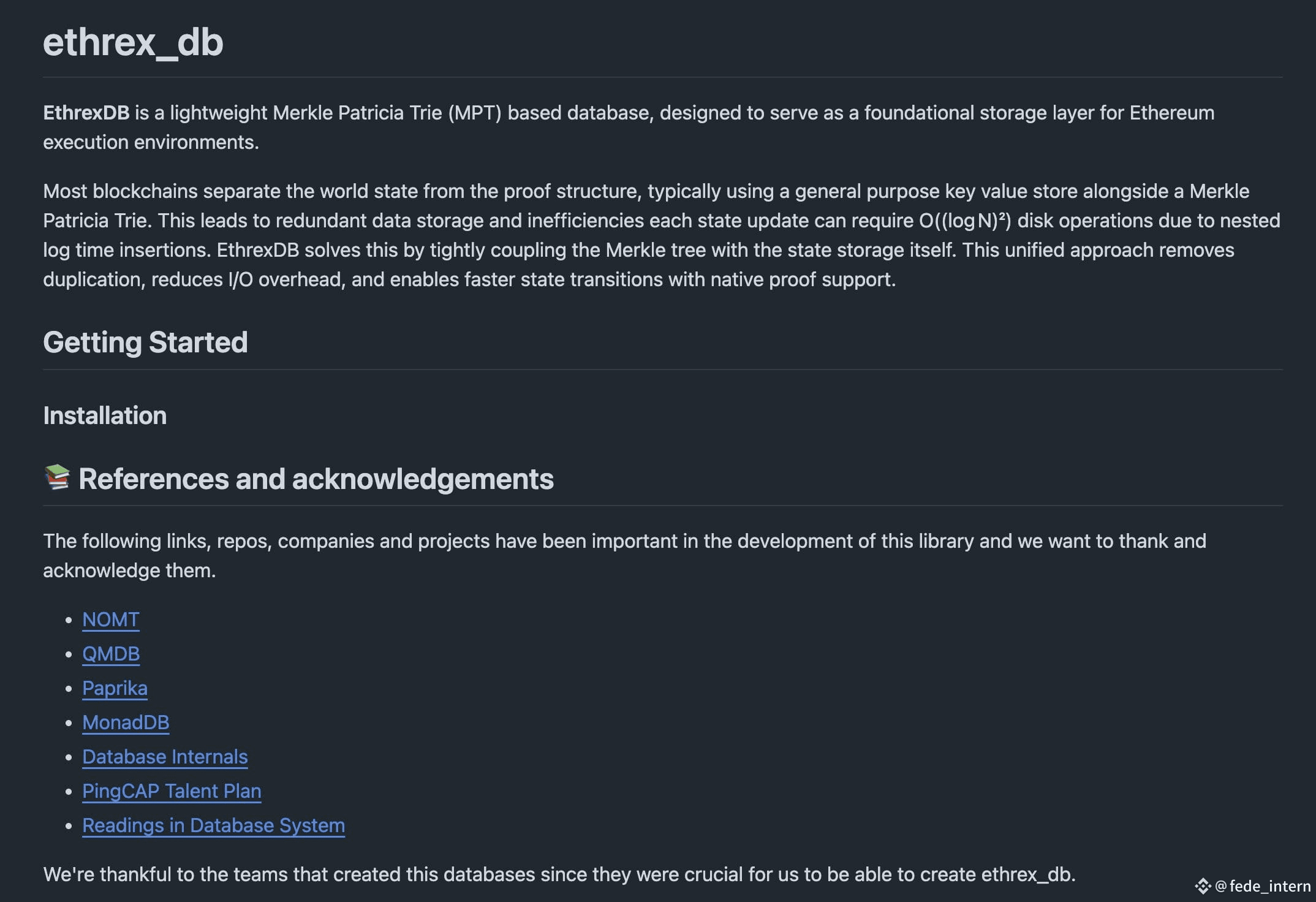
Task: Click the bold EthrexDB text
Action: tap(86, 113)
